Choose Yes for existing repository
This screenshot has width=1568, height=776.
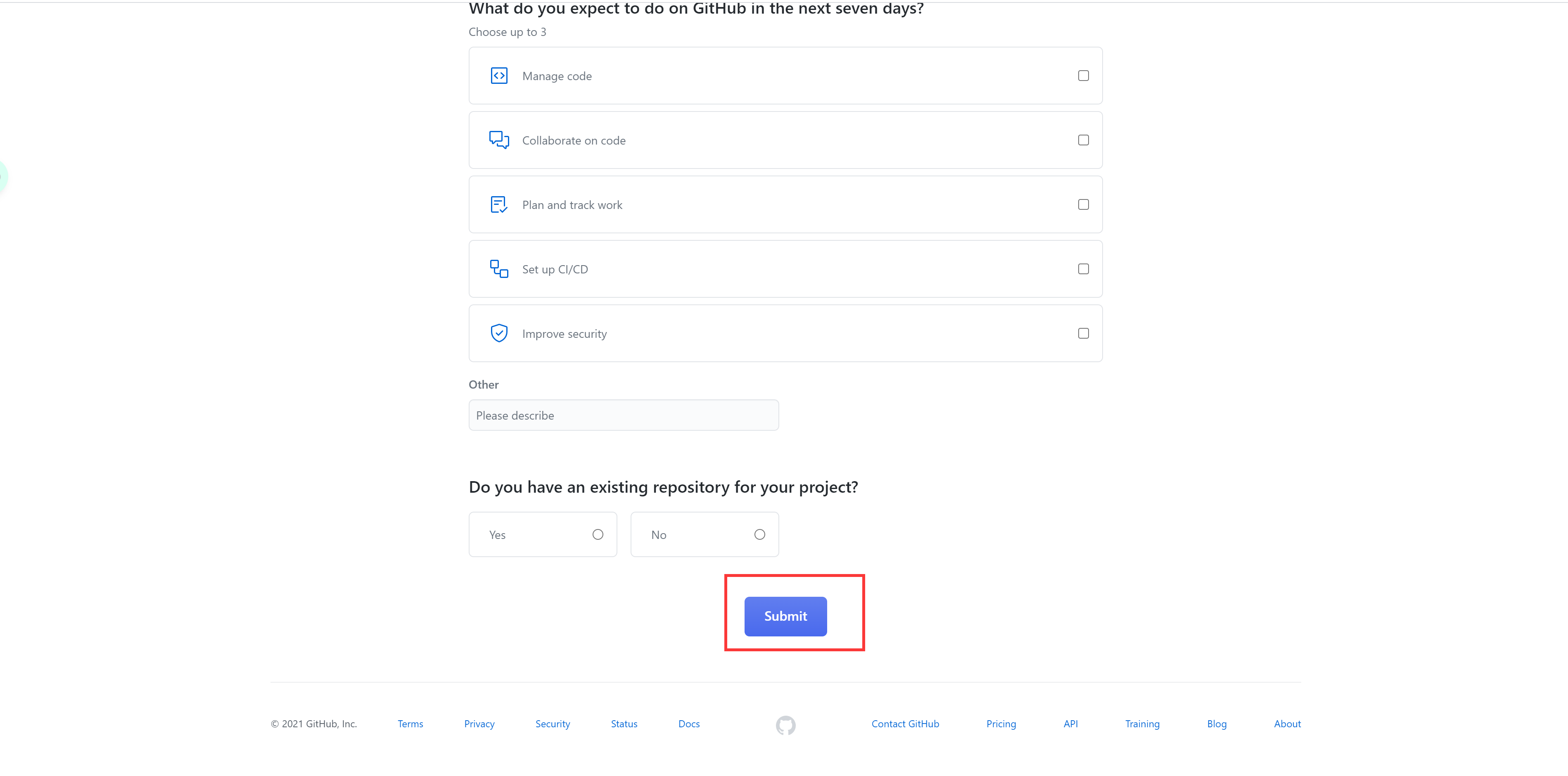pyautogui.click(x=597, y=534)
